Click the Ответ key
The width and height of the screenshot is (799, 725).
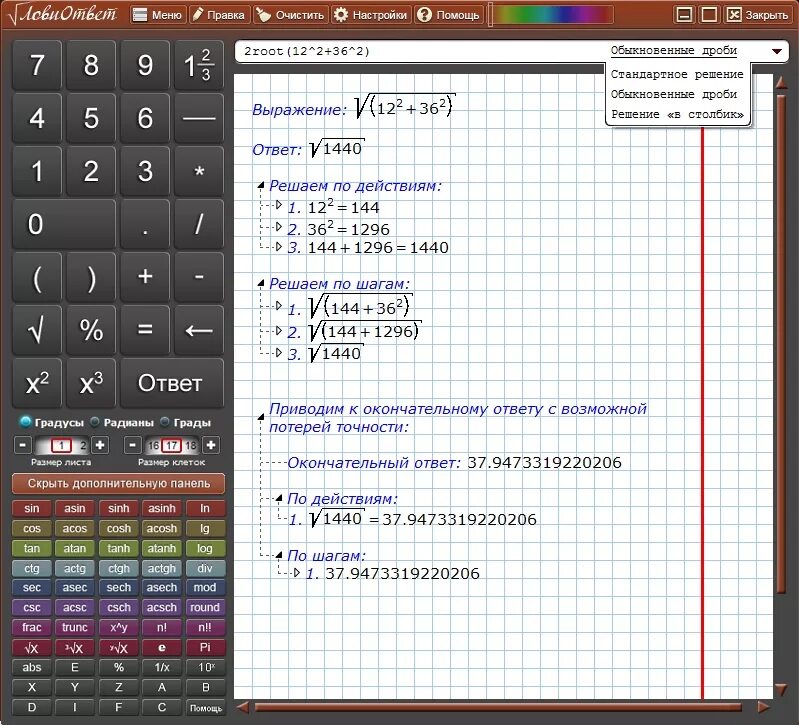click(172, 383)
